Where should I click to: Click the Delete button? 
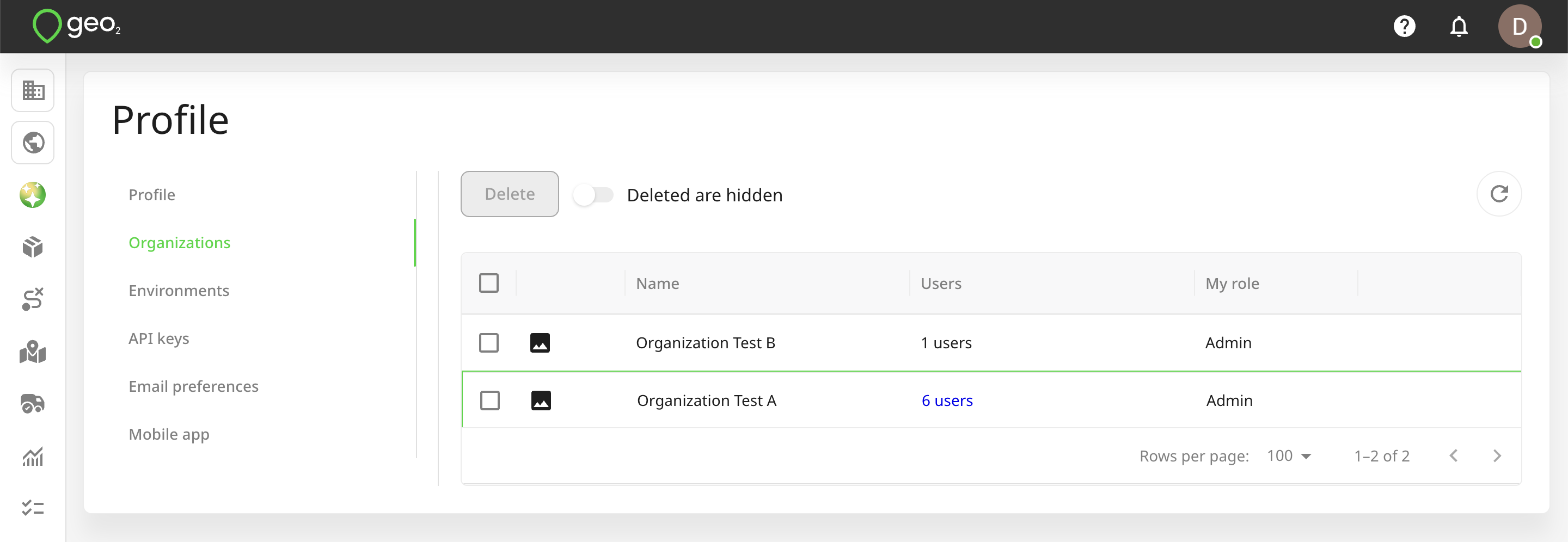tap(510, 194)
